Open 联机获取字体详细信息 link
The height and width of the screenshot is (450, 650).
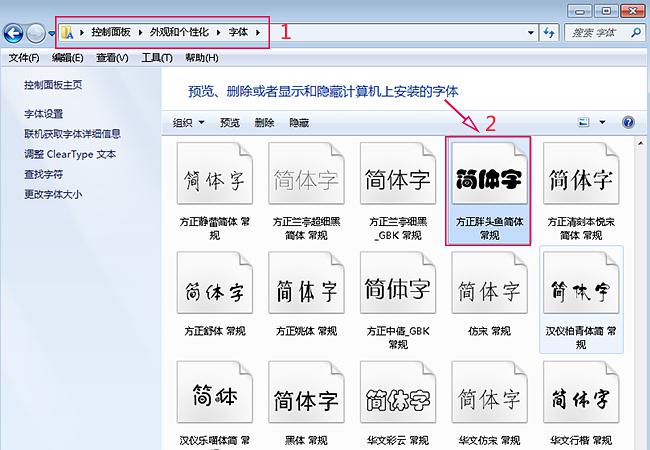[x=72, y=134]
